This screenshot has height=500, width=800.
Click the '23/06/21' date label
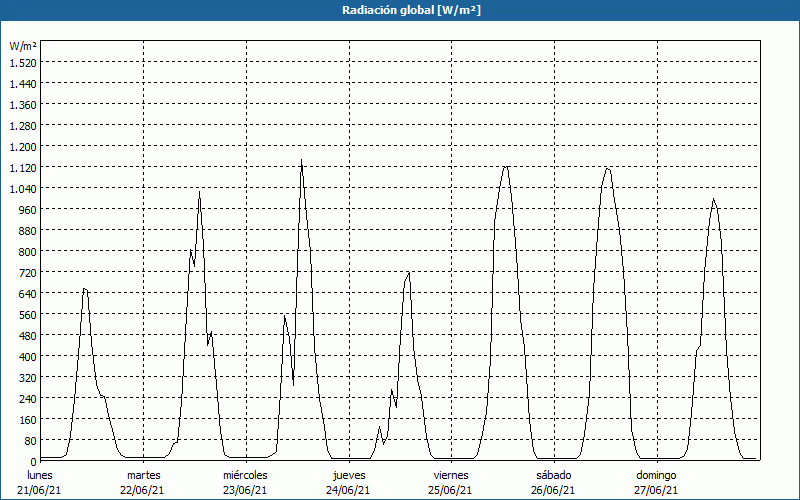click(x=245, y=490)
